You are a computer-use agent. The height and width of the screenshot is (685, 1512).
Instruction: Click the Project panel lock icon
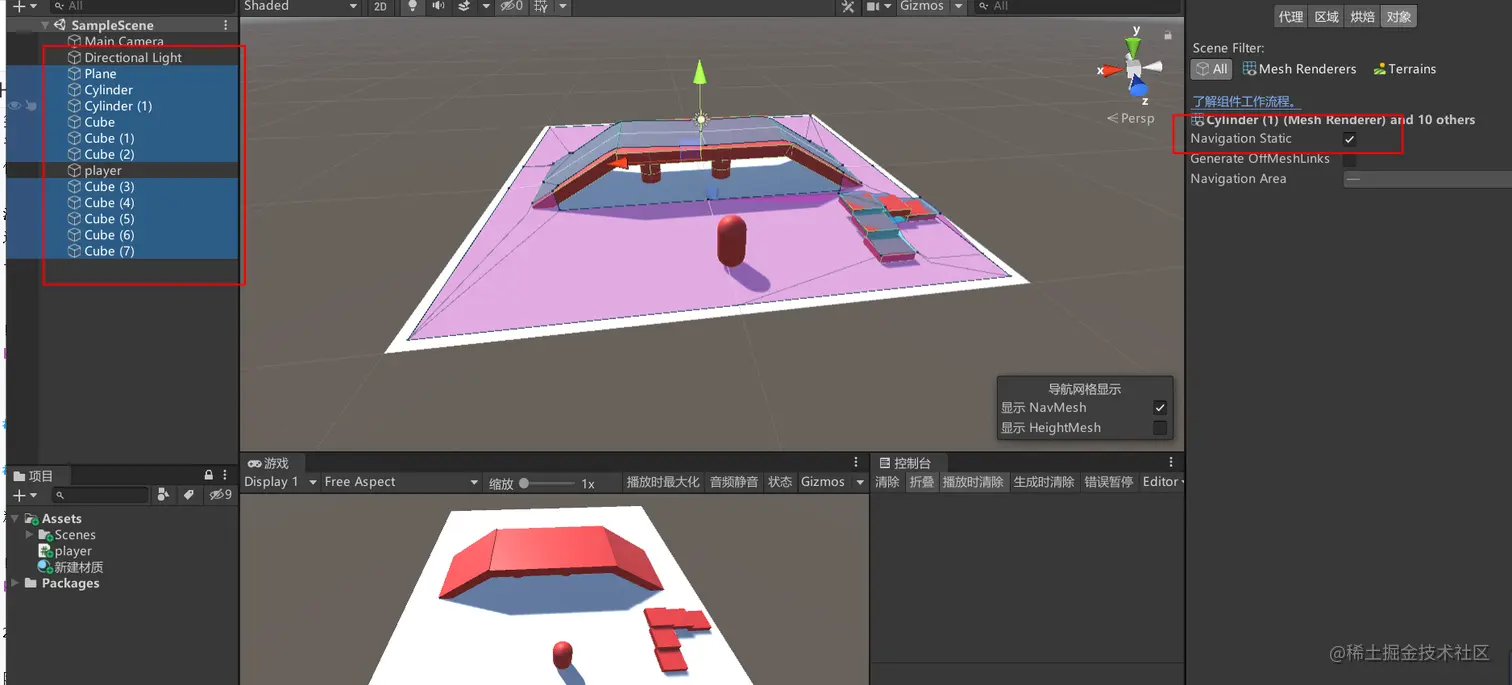[209, 476]
